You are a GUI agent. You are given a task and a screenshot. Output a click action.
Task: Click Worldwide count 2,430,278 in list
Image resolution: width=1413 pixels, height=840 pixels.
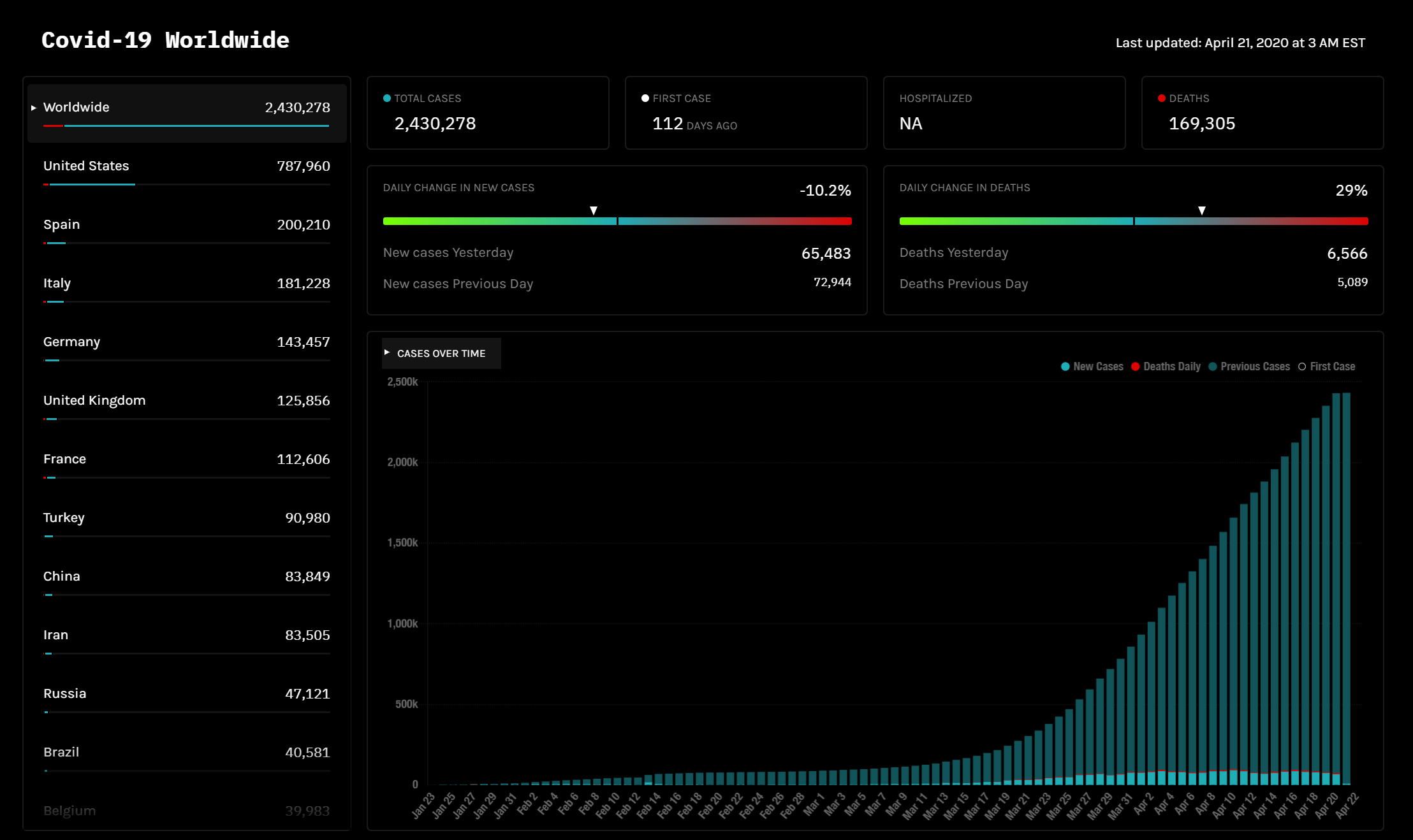(x=297, y=108)
